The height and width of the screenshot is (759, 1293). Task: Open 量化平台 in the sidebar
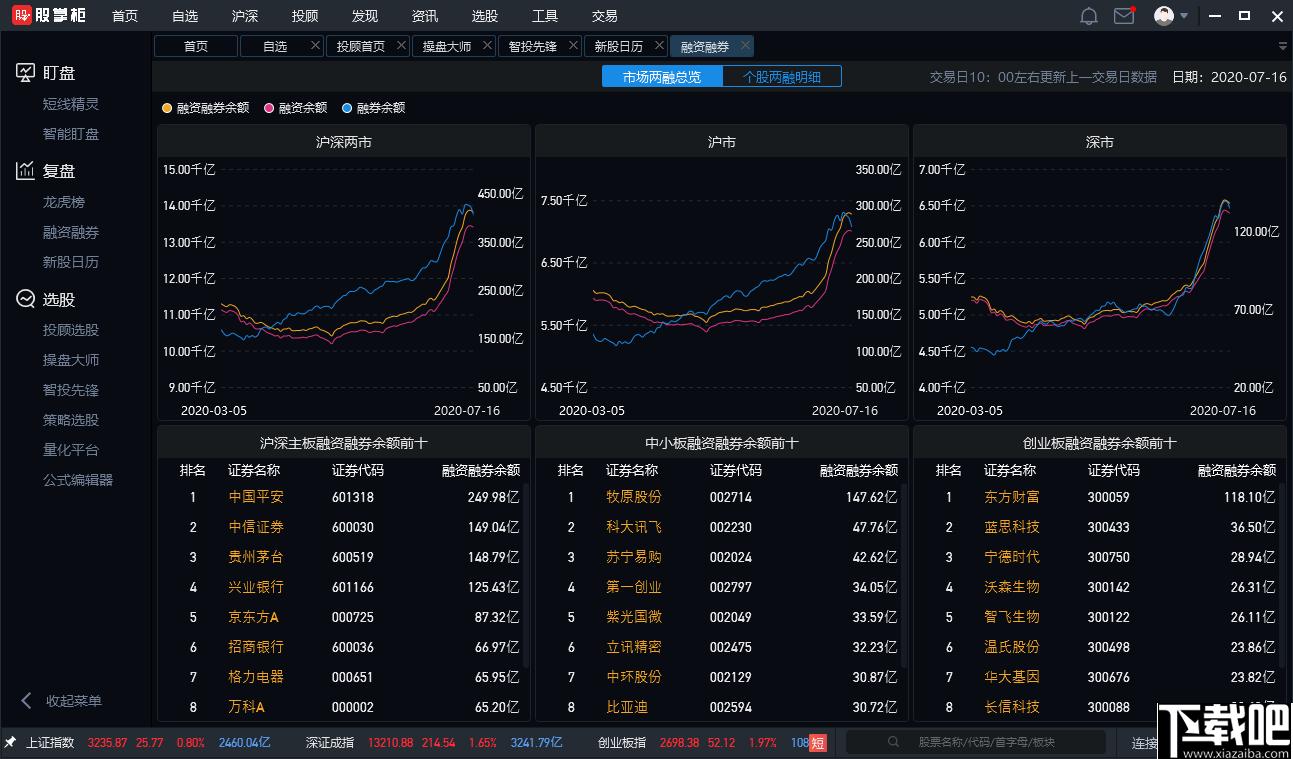(x=71, y=450)
